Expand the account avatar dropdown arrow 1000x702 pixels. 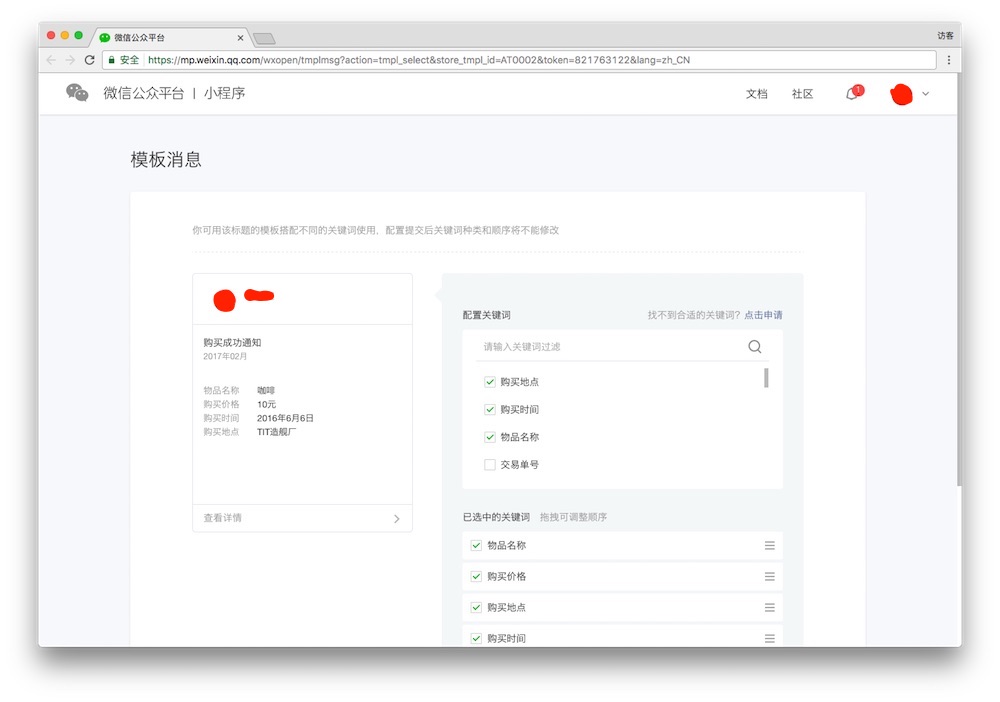925,94
